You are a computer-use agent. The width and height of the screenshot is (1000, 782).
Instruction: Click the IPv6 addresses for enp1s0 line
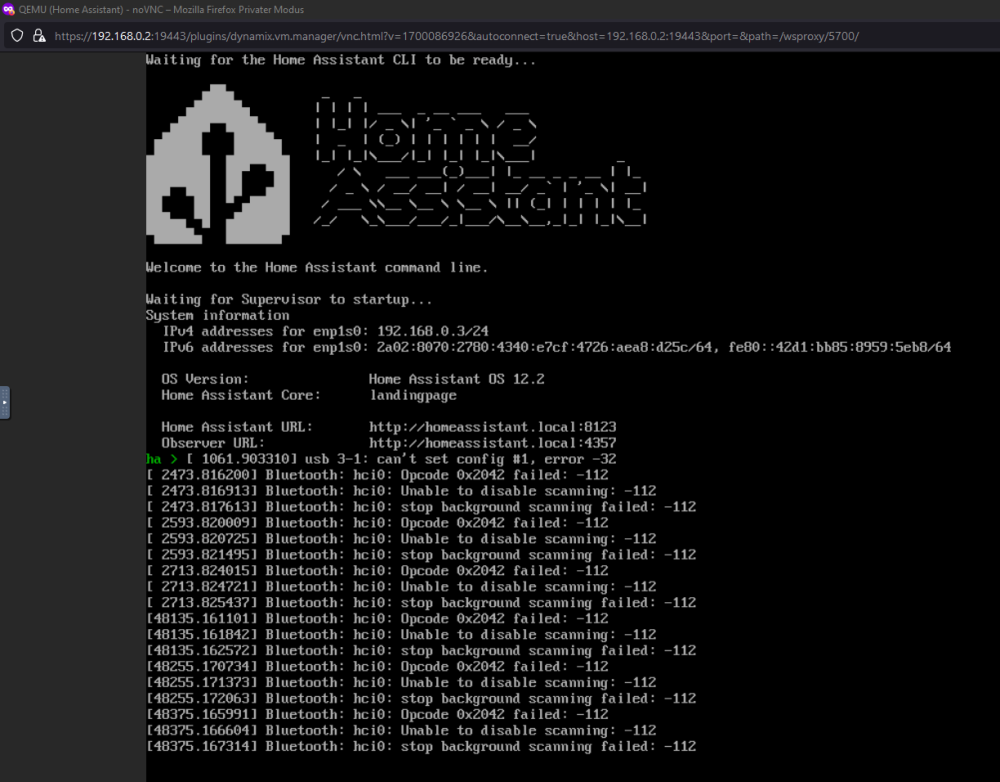point(557,348)
